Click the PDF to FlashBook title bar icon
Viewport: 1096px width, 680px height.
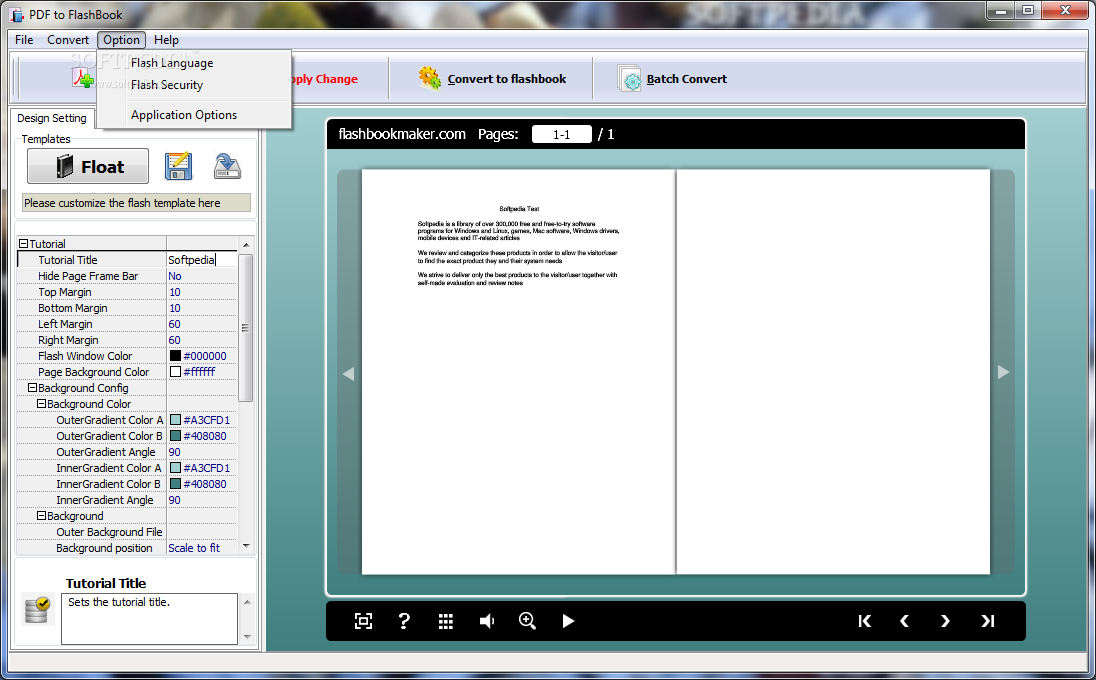point(17,15)
